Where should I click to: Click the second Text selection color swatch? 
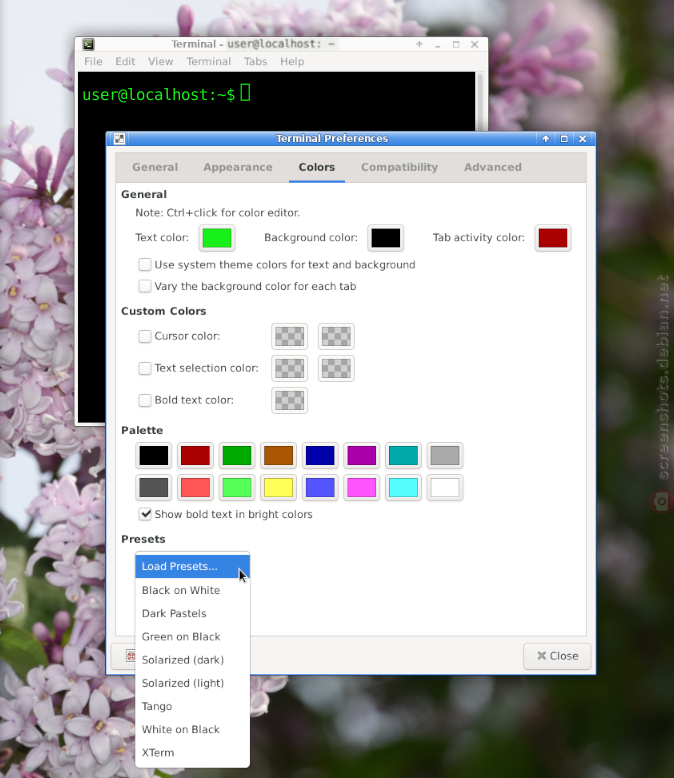(x=336, y=368)
